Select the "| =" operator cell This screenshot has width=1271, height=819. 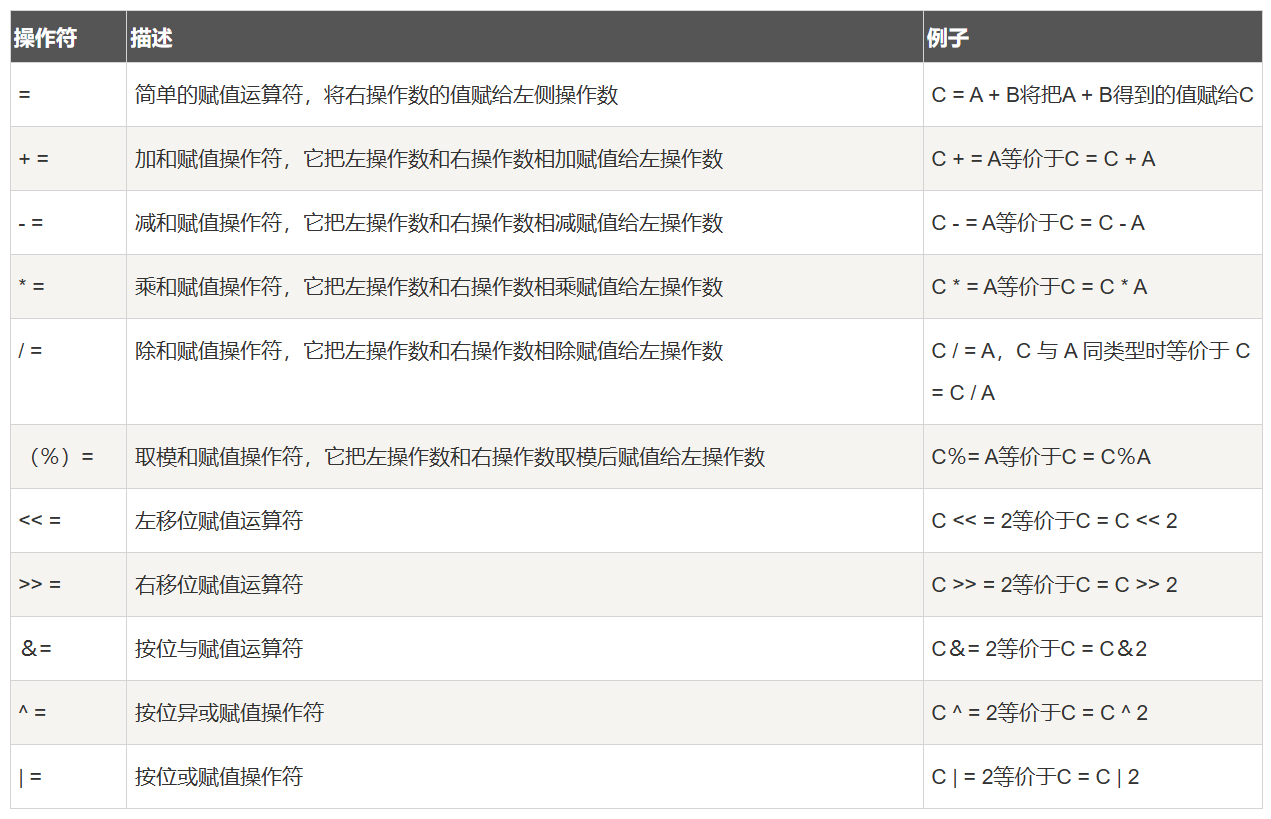click(31, 777)
